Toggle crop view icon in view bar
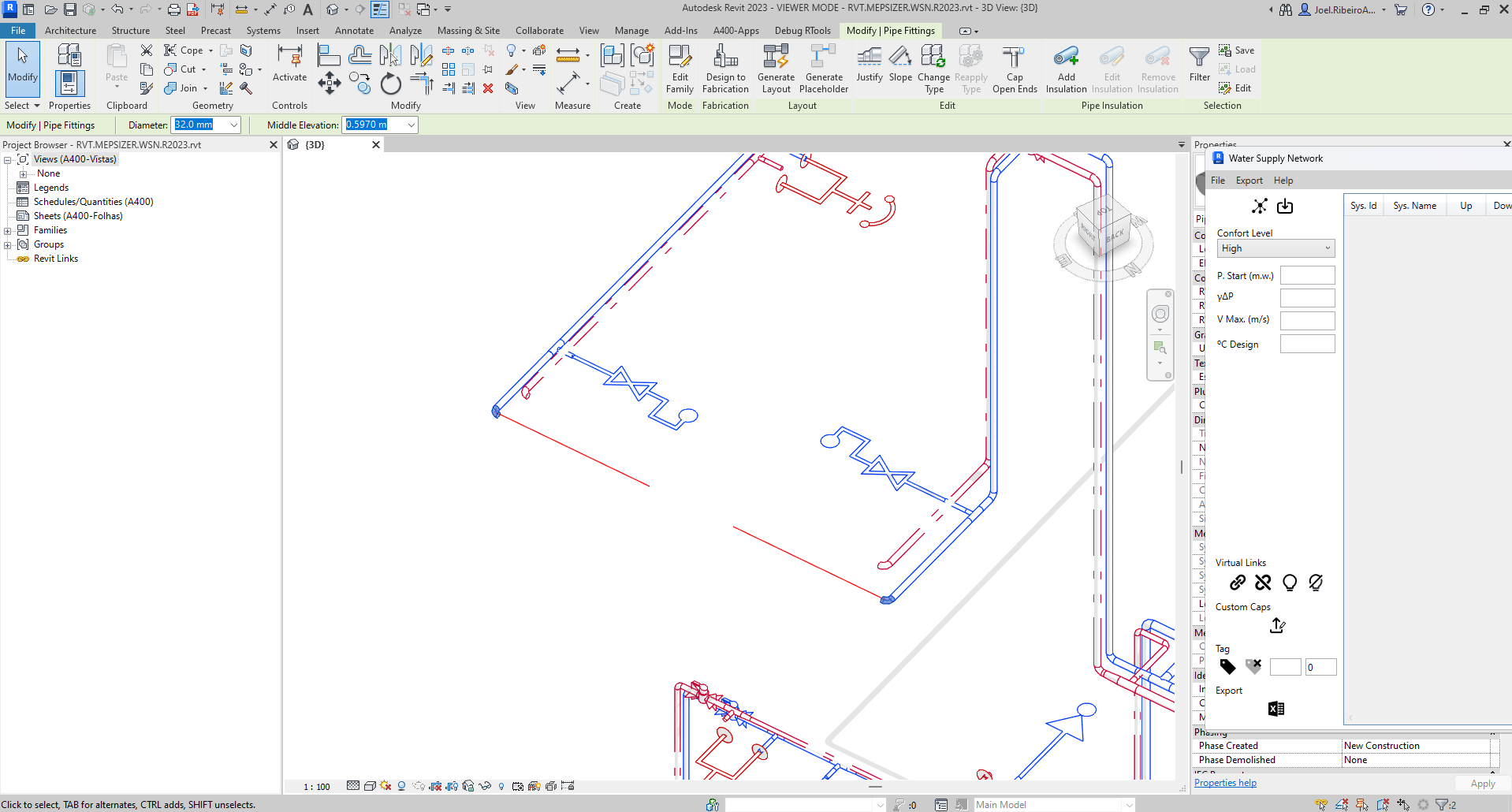1512x812 pixels. pyautogui.click(x=435, y=786)
